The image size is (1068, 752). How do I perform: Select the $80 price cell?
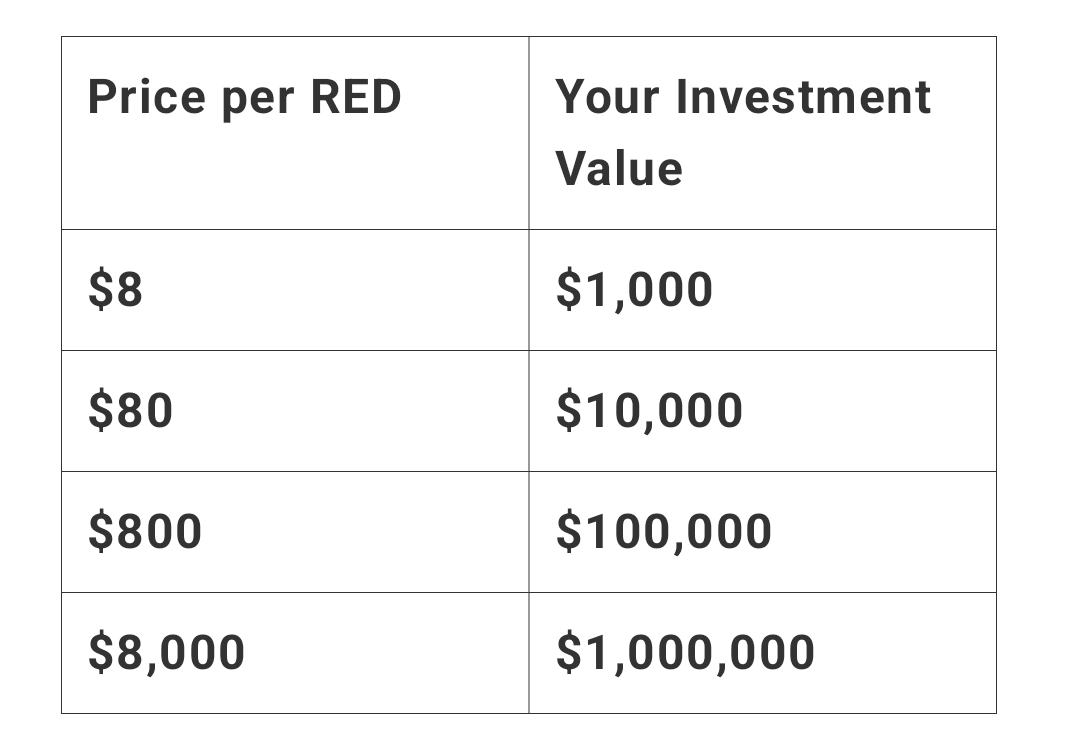click(x=295, y=411)
